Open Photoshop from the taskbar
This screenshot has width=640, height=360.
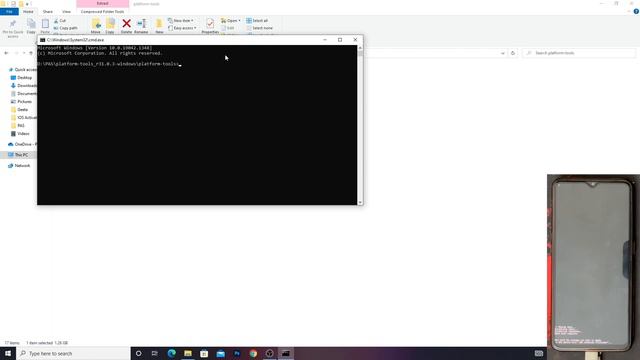click(237, 353)
